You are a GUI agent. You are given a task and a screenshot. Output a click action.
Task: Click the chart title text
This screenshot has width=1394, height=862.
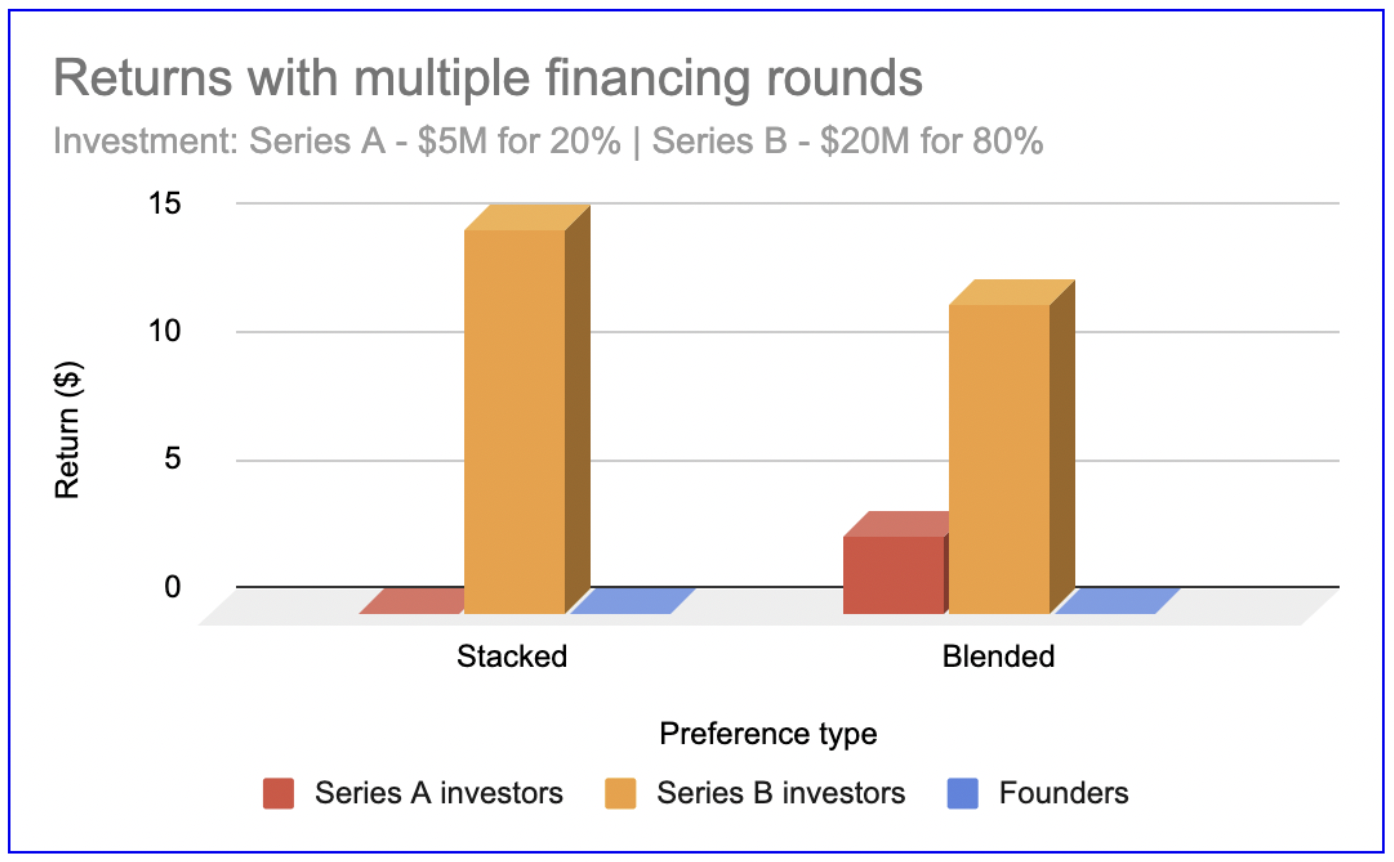(x=487, y=79)
